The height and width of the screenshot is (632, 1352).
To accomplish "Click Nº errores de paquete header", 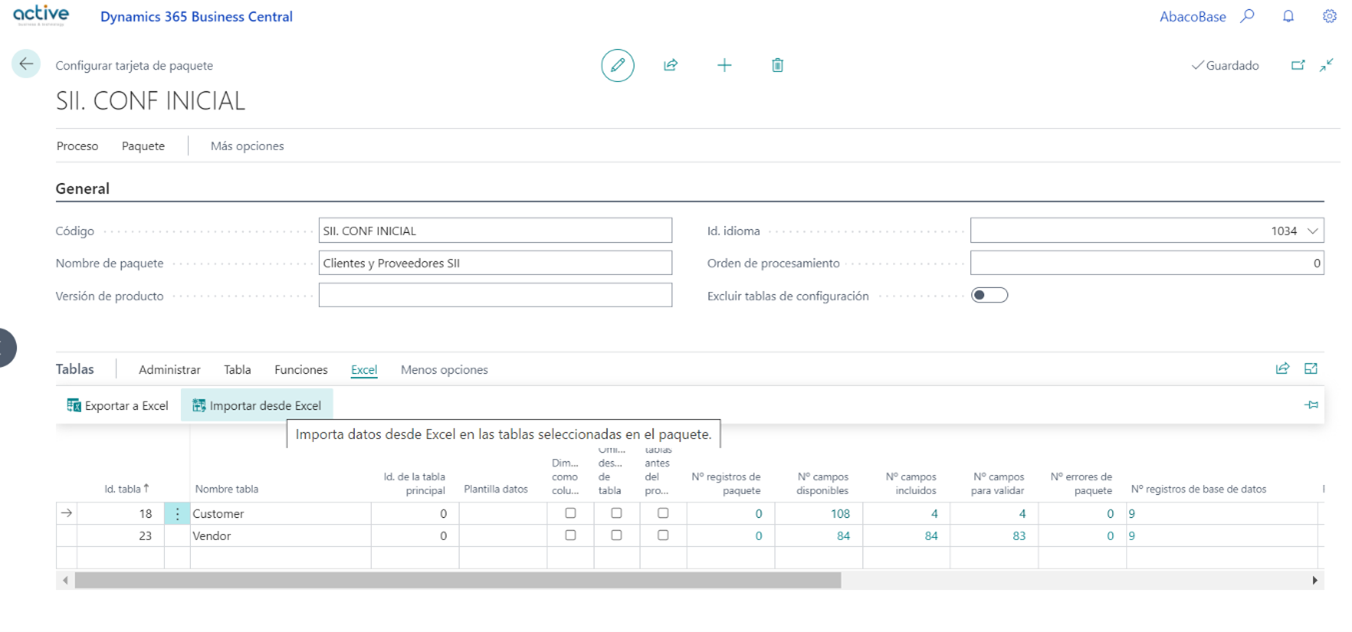I will pyautogui.click(x=1081, y=484).
